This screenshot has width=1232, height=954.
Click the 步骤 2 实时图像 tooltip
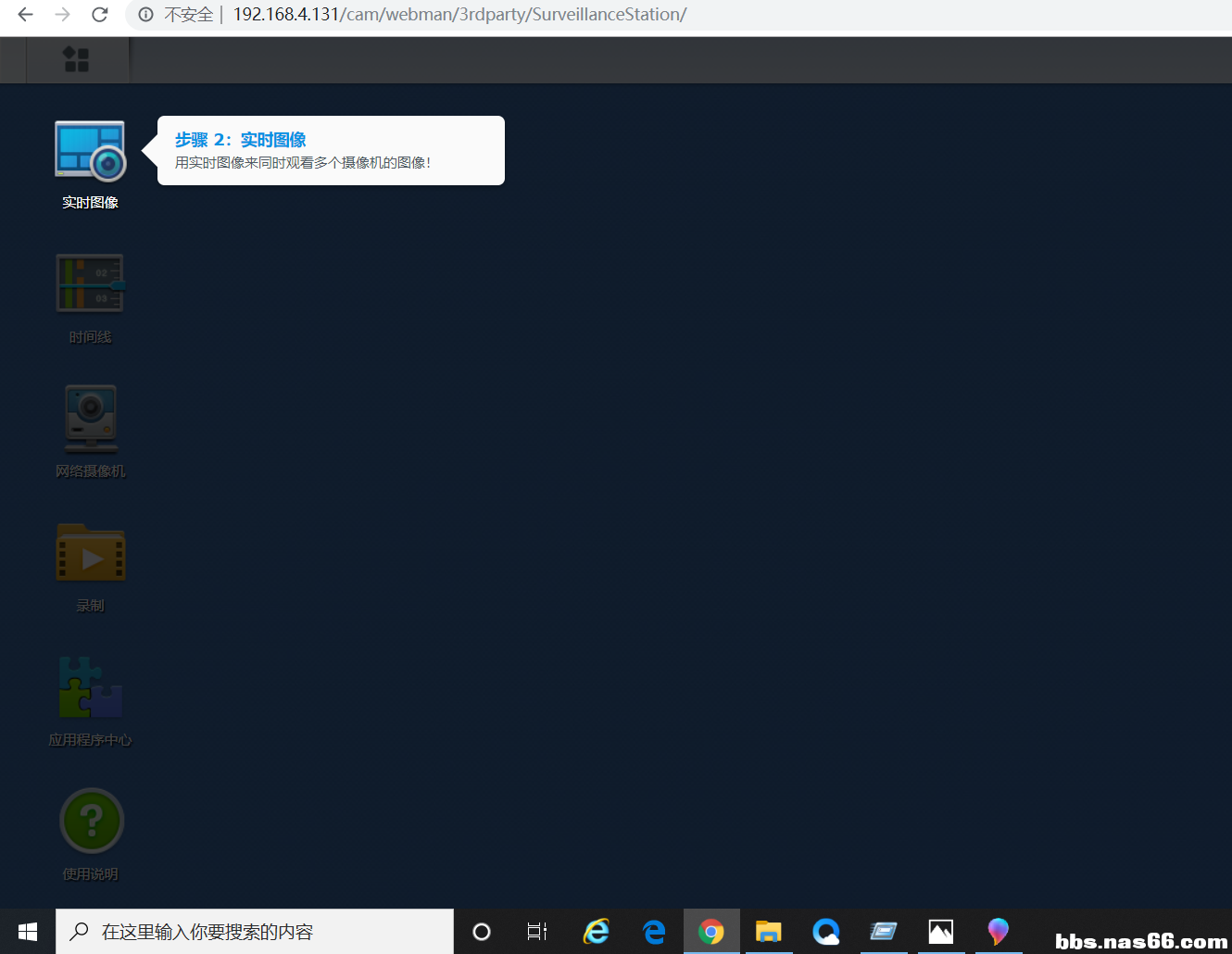tap(331, 150)
